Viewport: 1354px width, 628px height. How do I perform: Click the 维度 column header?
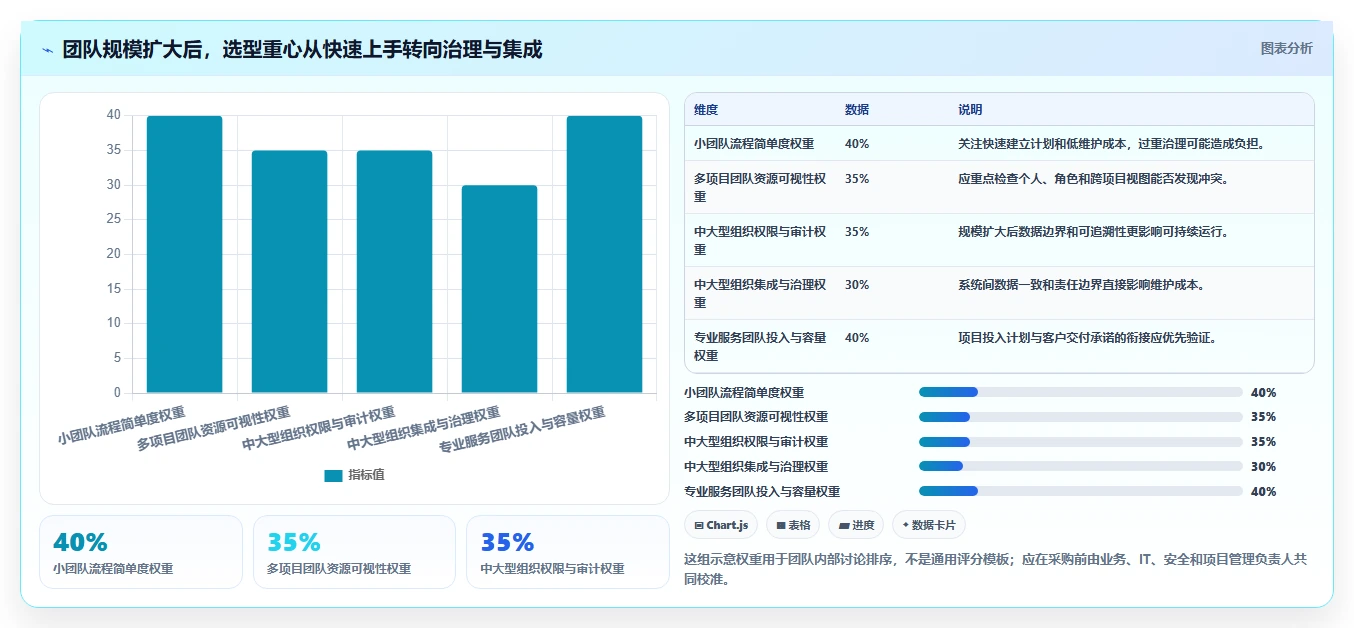pos(706,110)
